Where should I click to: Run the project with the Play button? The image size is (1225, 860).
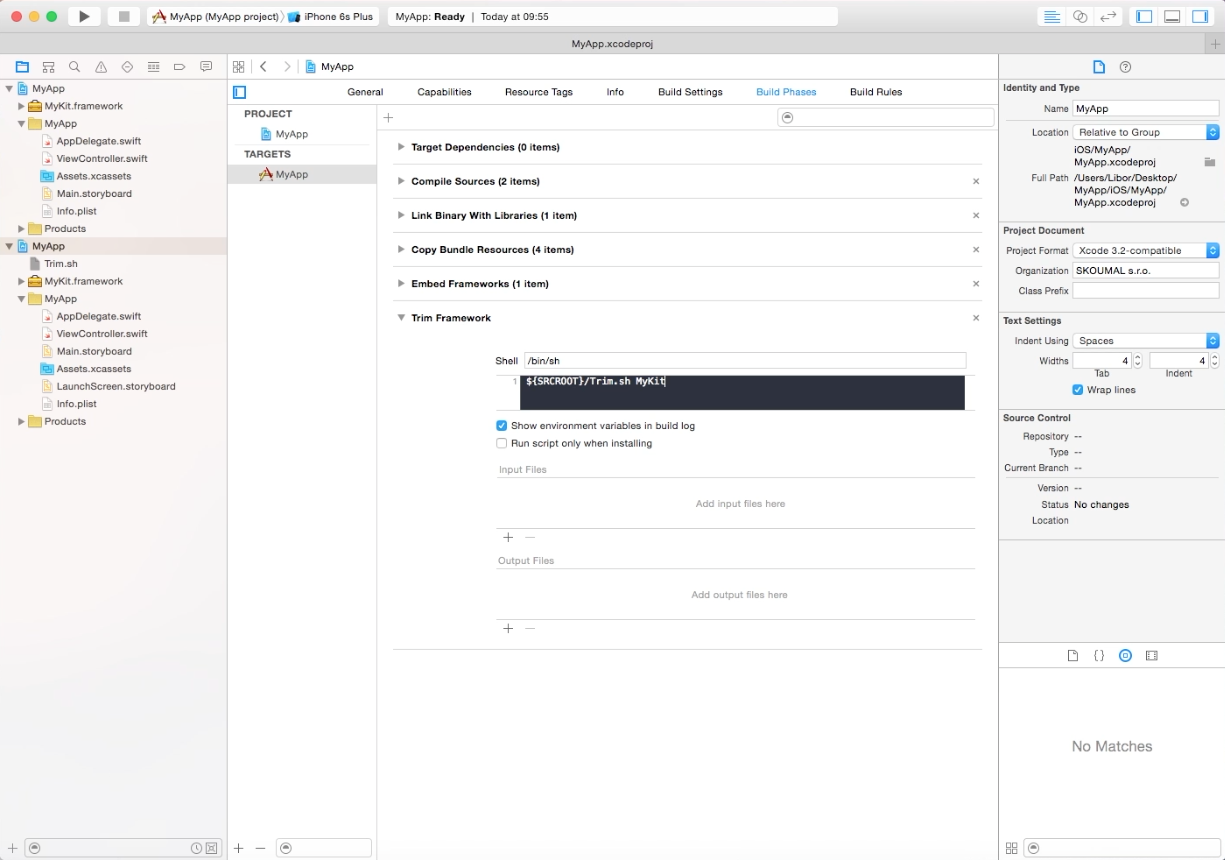pos(84,16)
